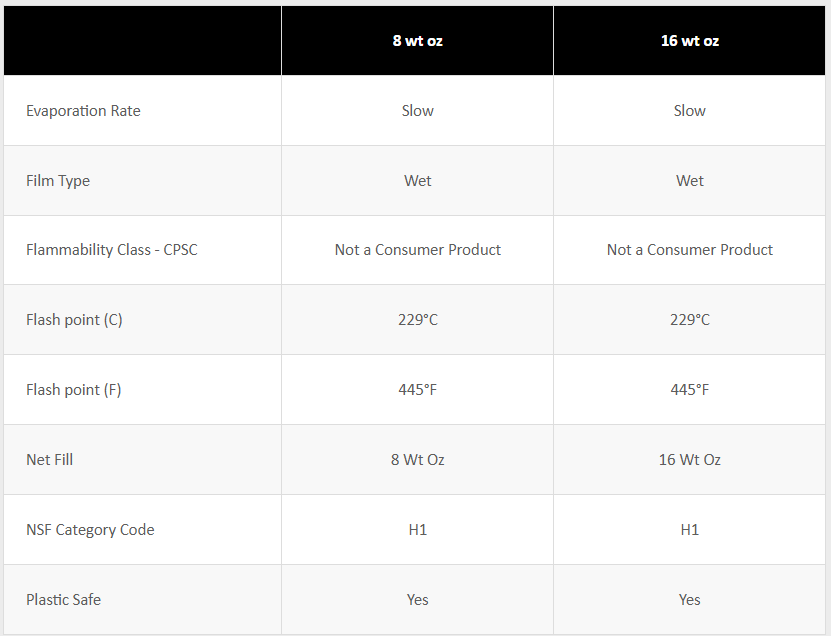831x636 pixels.
Task: Click the "Net Fill" row label
Action: (50, 460)
